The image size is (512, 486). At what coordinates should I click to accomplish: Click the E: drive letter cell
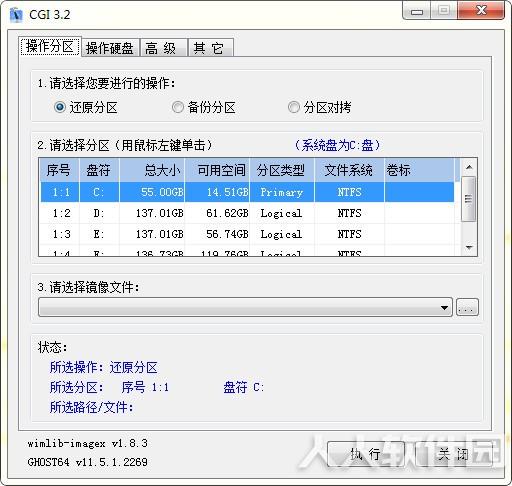coord(99,234)
